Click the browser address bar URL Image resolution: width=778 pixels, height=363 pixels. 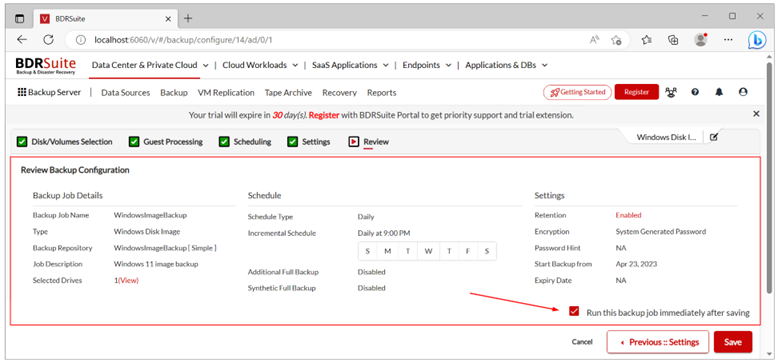(184, 40)
